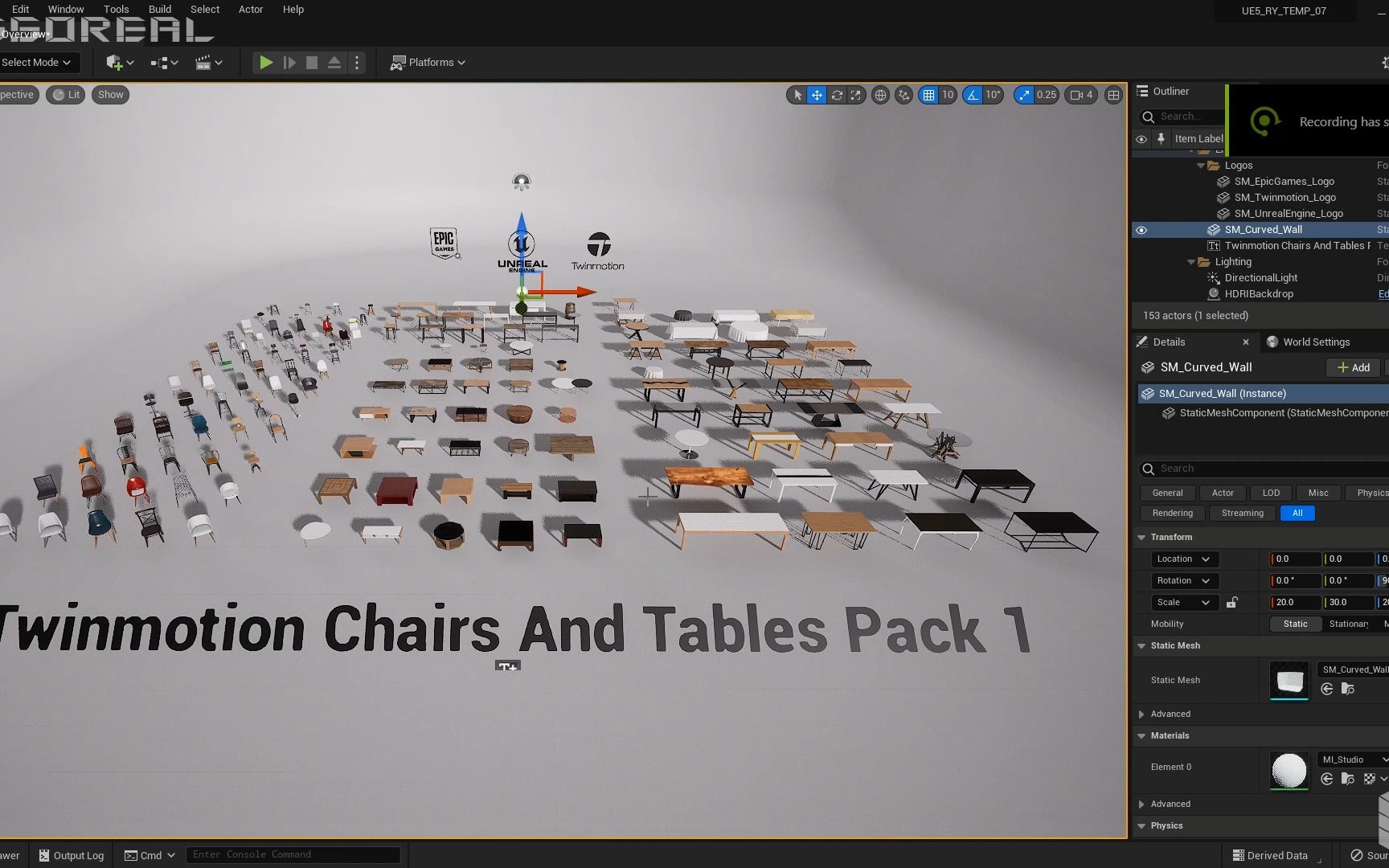Open the viewport Show menu
The width and height of the screenshot is (1389, 868).
(111, 95)
